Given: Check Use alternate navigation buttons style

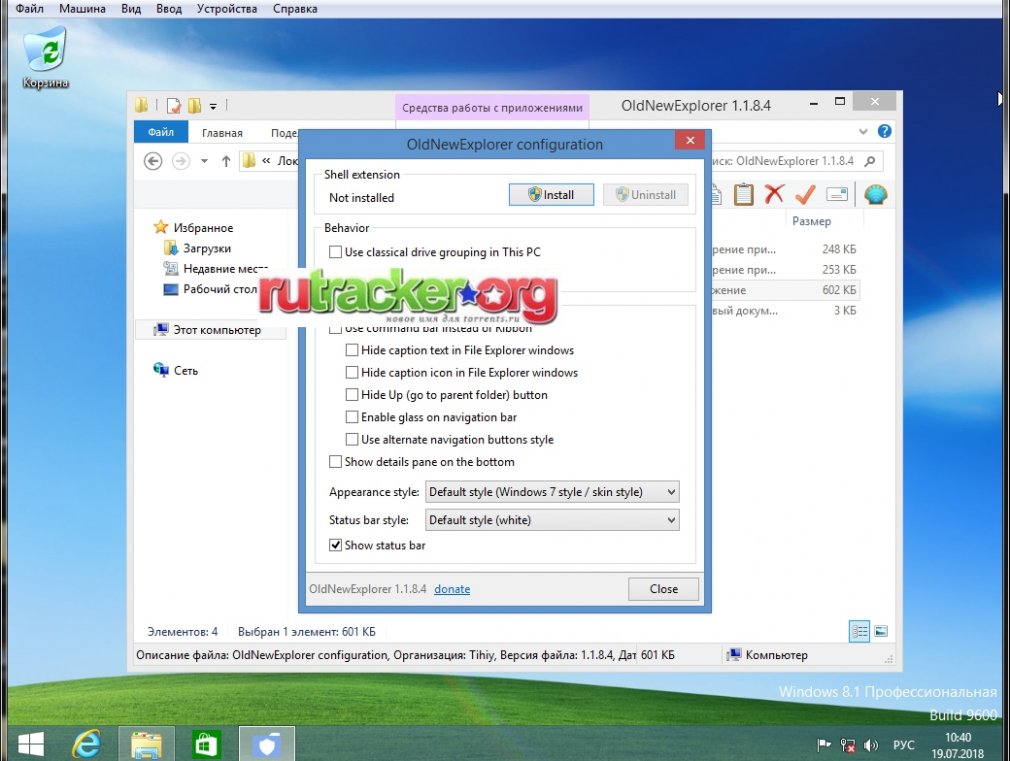Looking at the screenshot, I should coord(450,439).
